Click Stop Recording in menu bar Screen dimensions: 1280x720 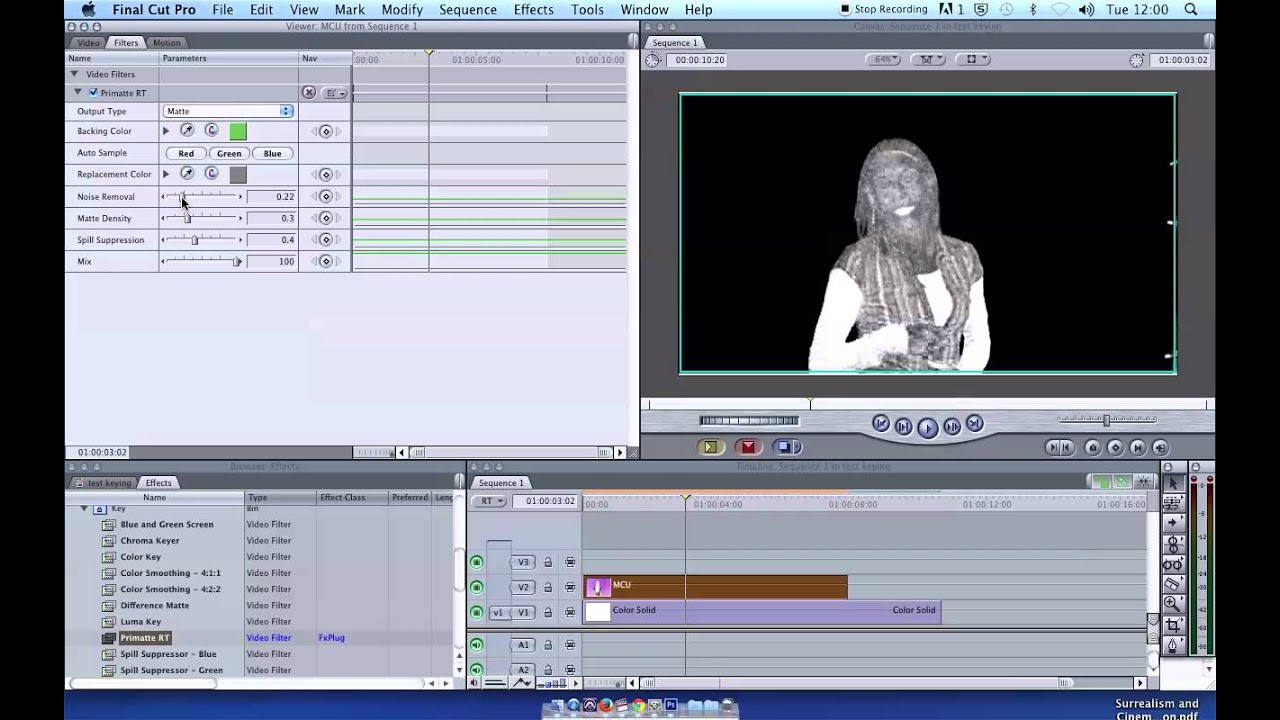(x=883, y=10)
